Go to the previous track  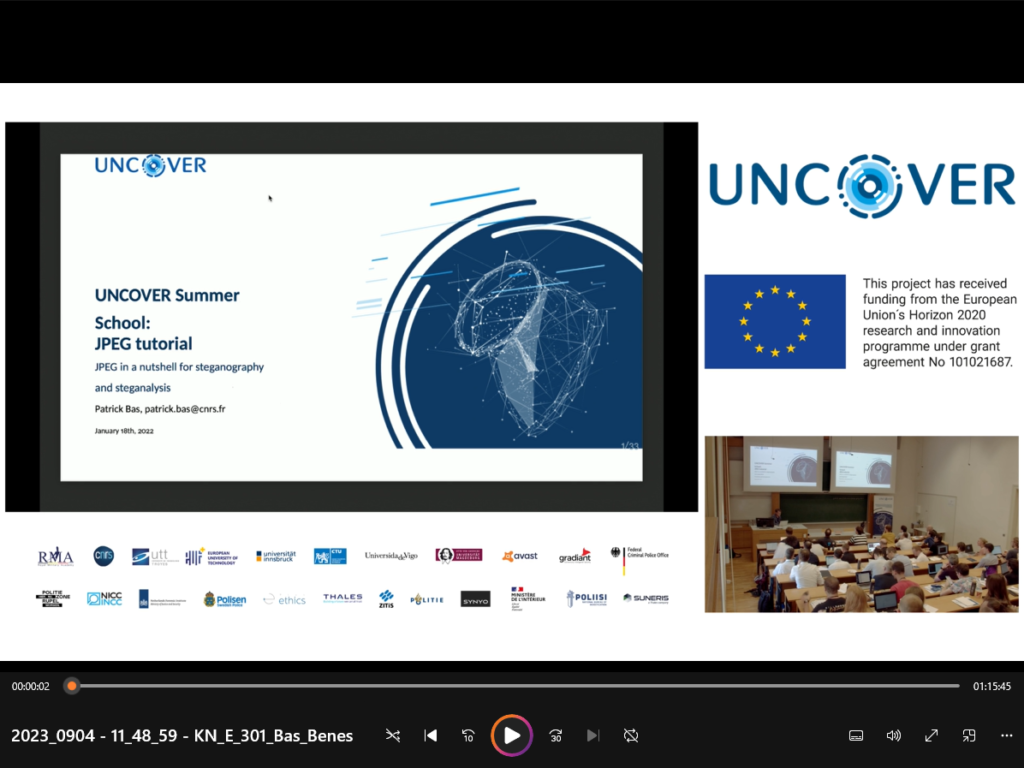(x=430, y=735)
